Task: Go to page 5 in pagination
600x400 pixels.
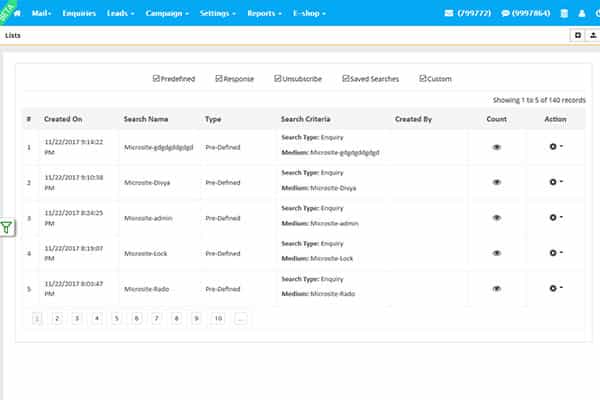Action: pyautogui.click(x=117, y=318)
